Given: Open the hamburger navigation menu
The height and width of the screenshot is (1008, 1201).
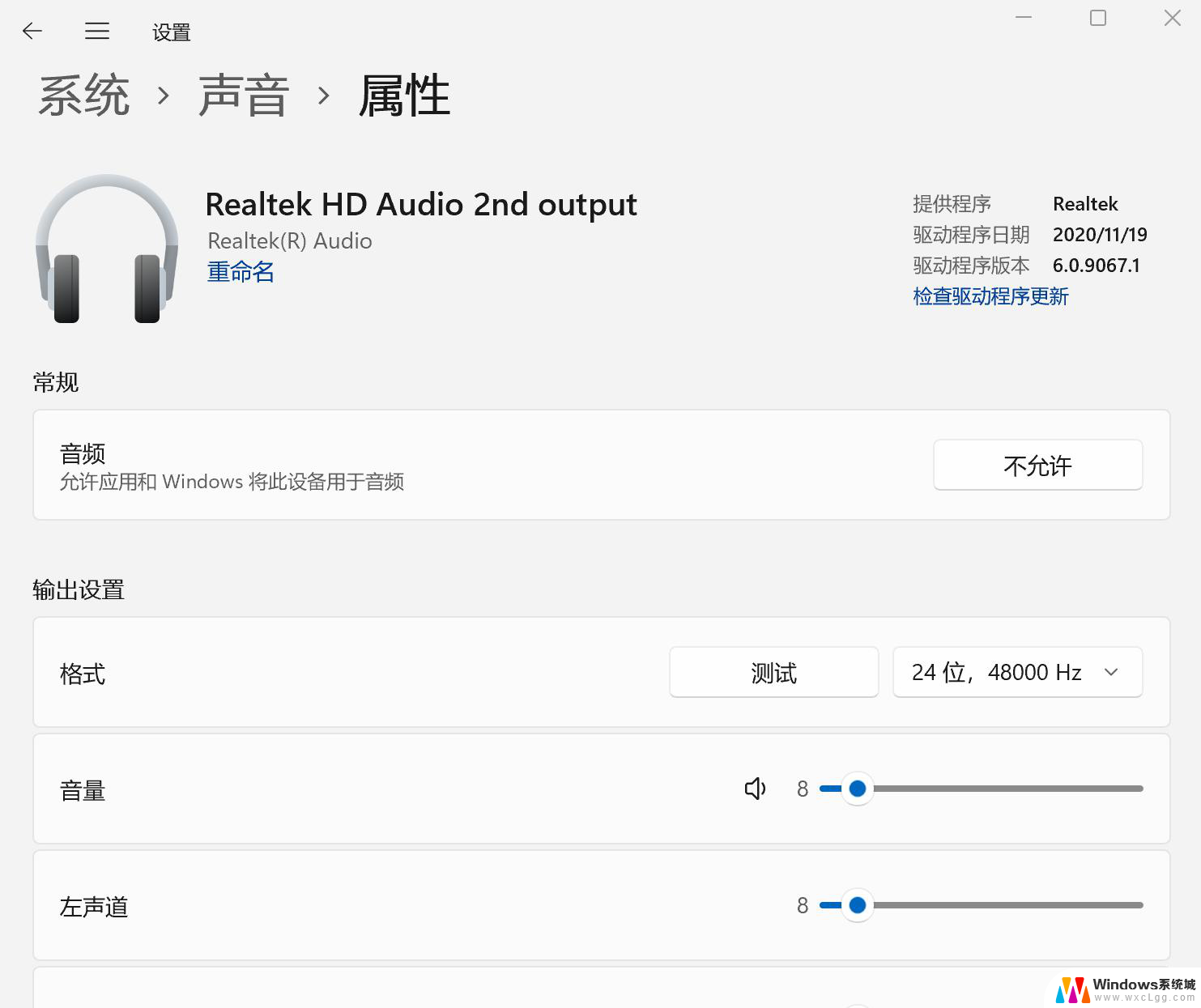Looking at the screenshot, I should click(97, 31).
